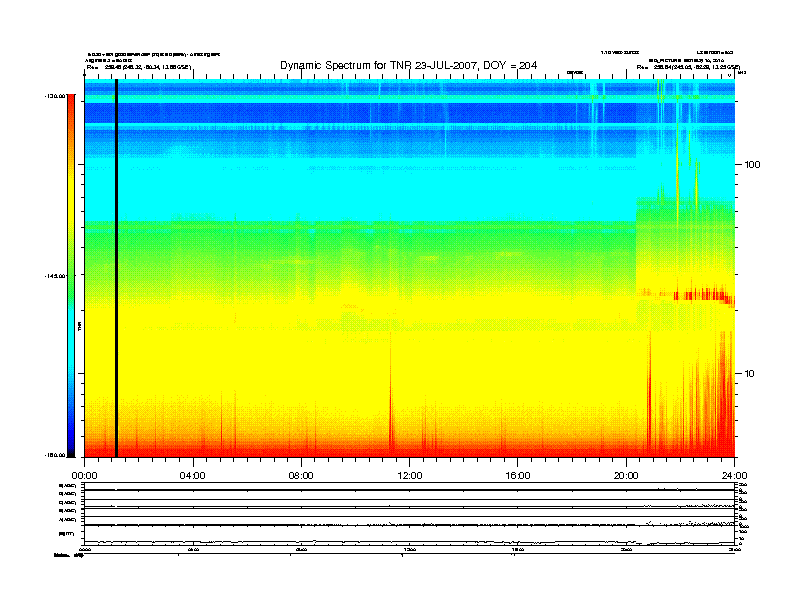Click the black vertical line in the spectrum
The image size is (792, 612).
116,268
